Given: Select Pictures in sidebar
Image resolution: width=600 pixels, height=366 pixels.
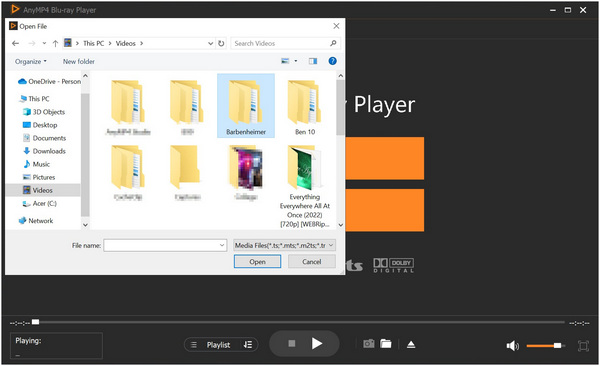Looking at the screenshot, I should pyautogui.click(x=39, y=177).
